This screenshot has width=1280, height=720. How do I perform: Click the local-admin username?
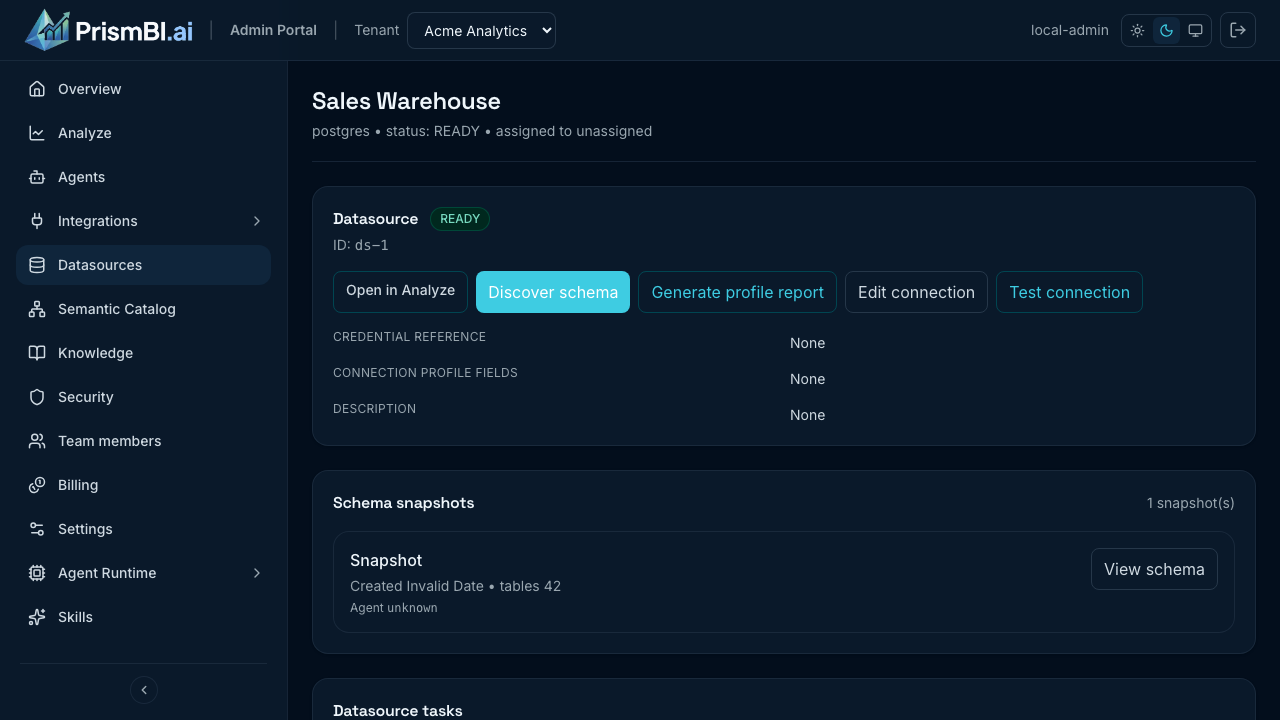tap(1070, 30)
